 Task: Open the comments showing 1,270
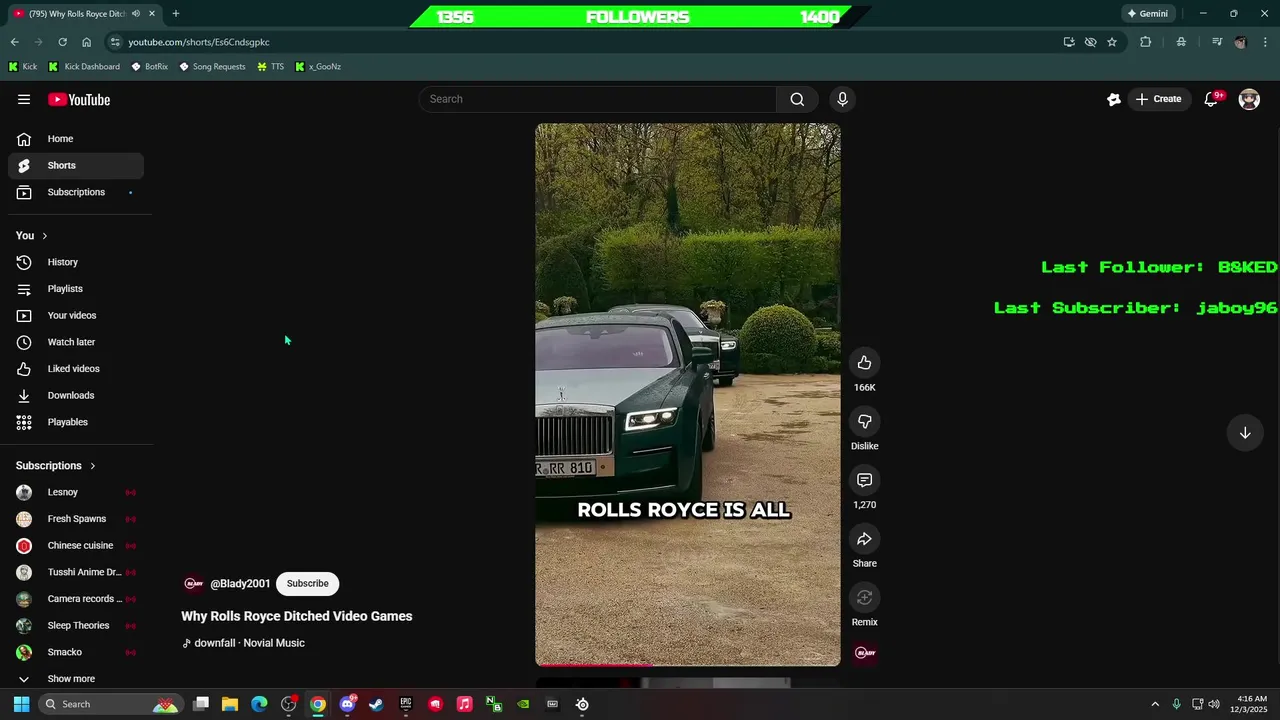click(x=864, y=481)
